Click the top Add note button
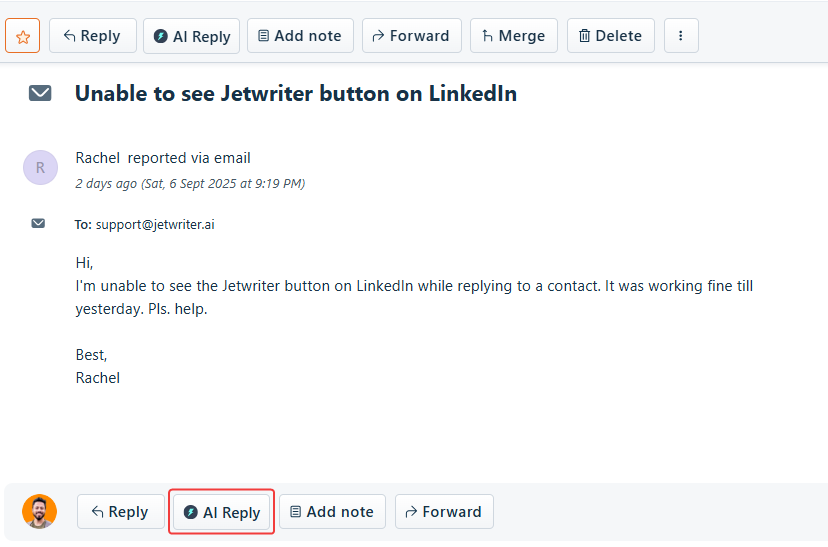The width and height of the screenshot is (828, 547). [x=300, y=36]
